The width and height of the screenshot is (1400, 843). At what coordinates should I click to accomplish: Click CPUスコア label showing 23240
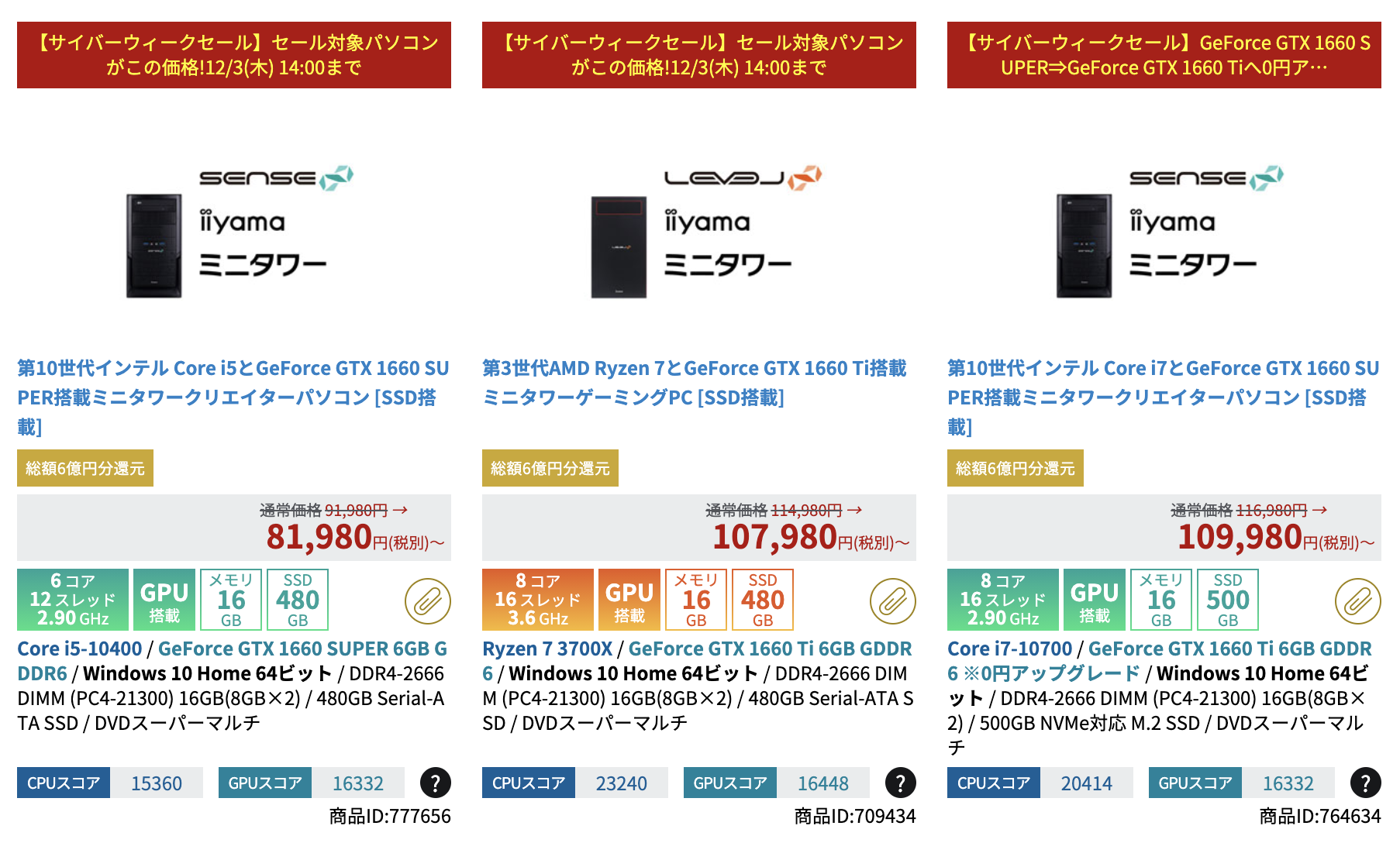529,783
